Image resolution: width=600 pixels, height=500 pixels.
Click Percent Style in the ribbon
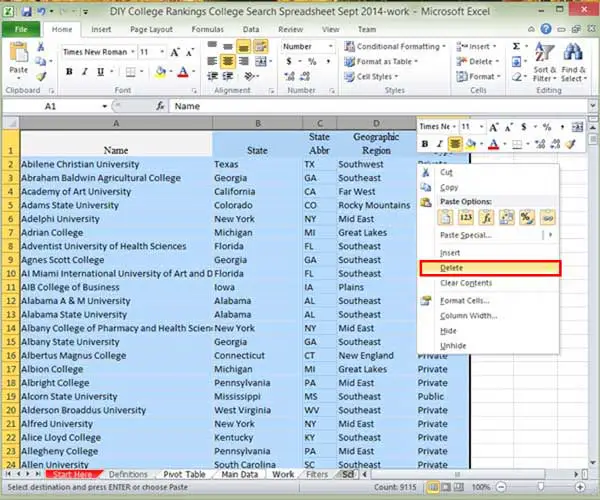[312, 61]
